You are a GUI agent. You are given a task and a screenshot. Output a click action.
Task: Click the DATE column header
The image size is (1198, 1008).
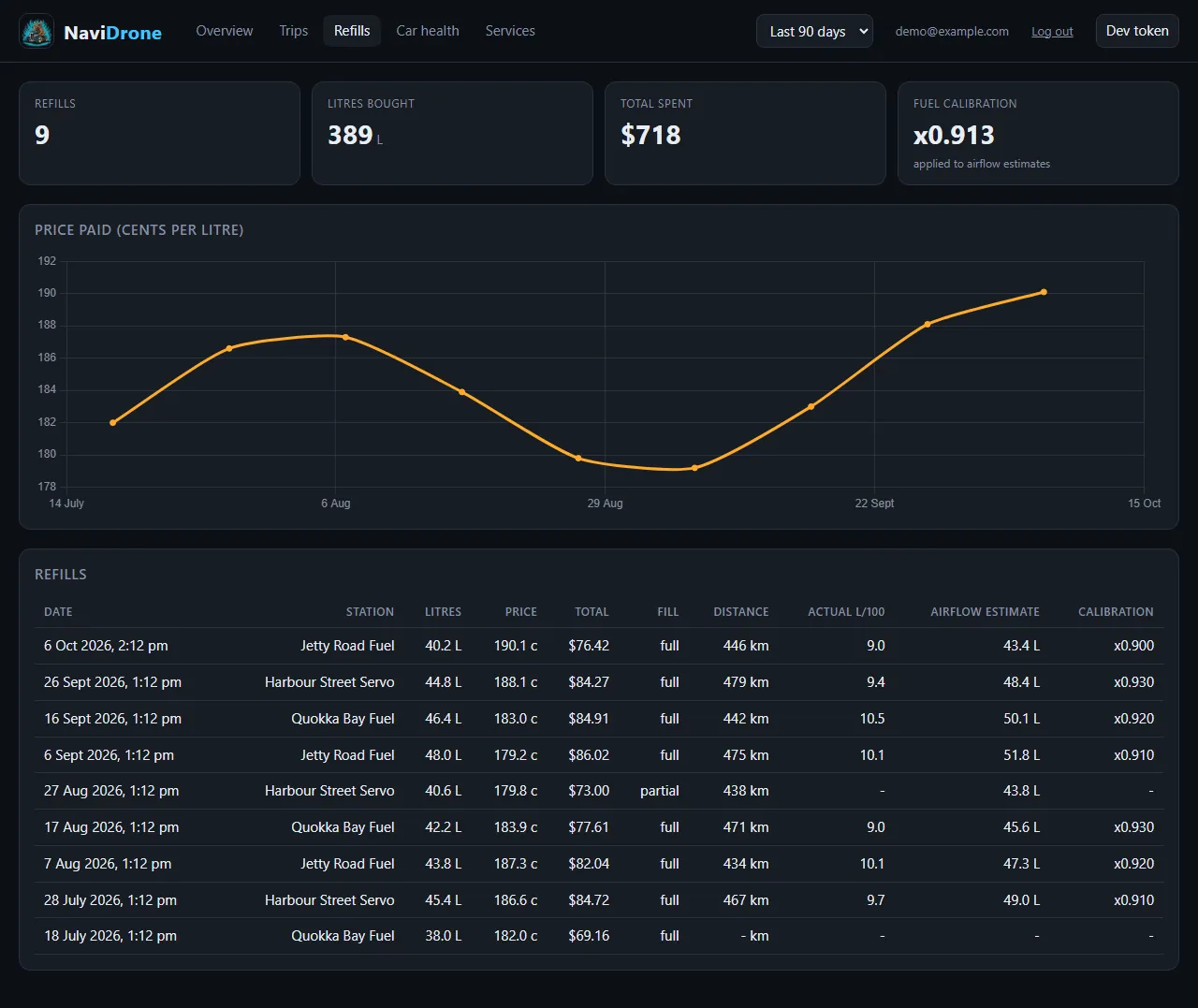point(58,612)
